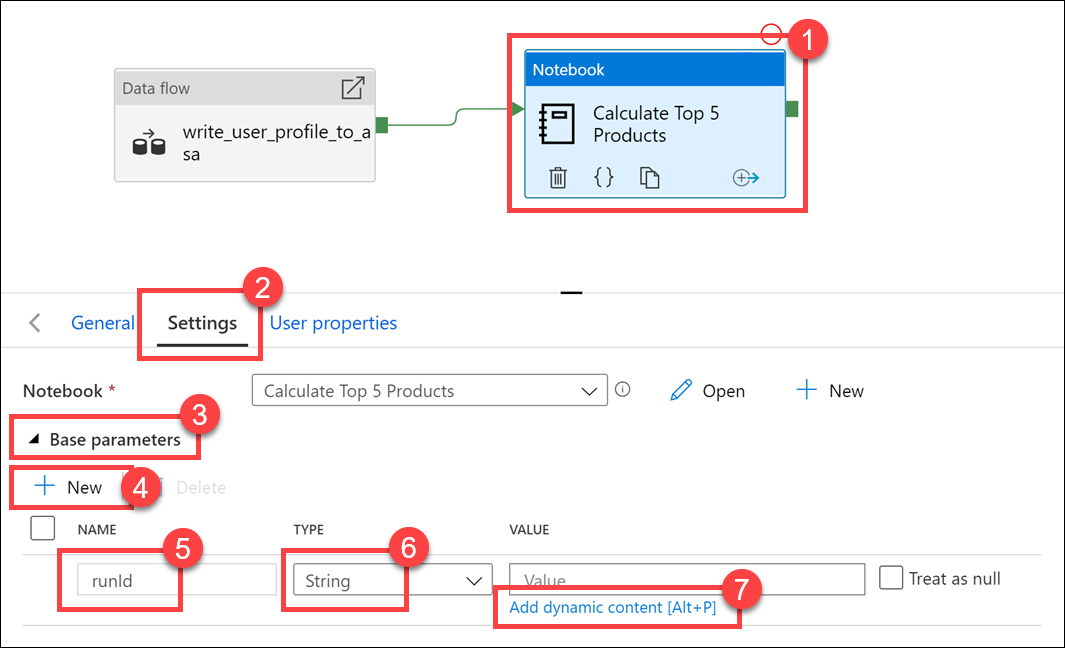The width and height of the screenshot is (1065, 648).
Task: Click the runId name input field
Action: click(177, 580)
